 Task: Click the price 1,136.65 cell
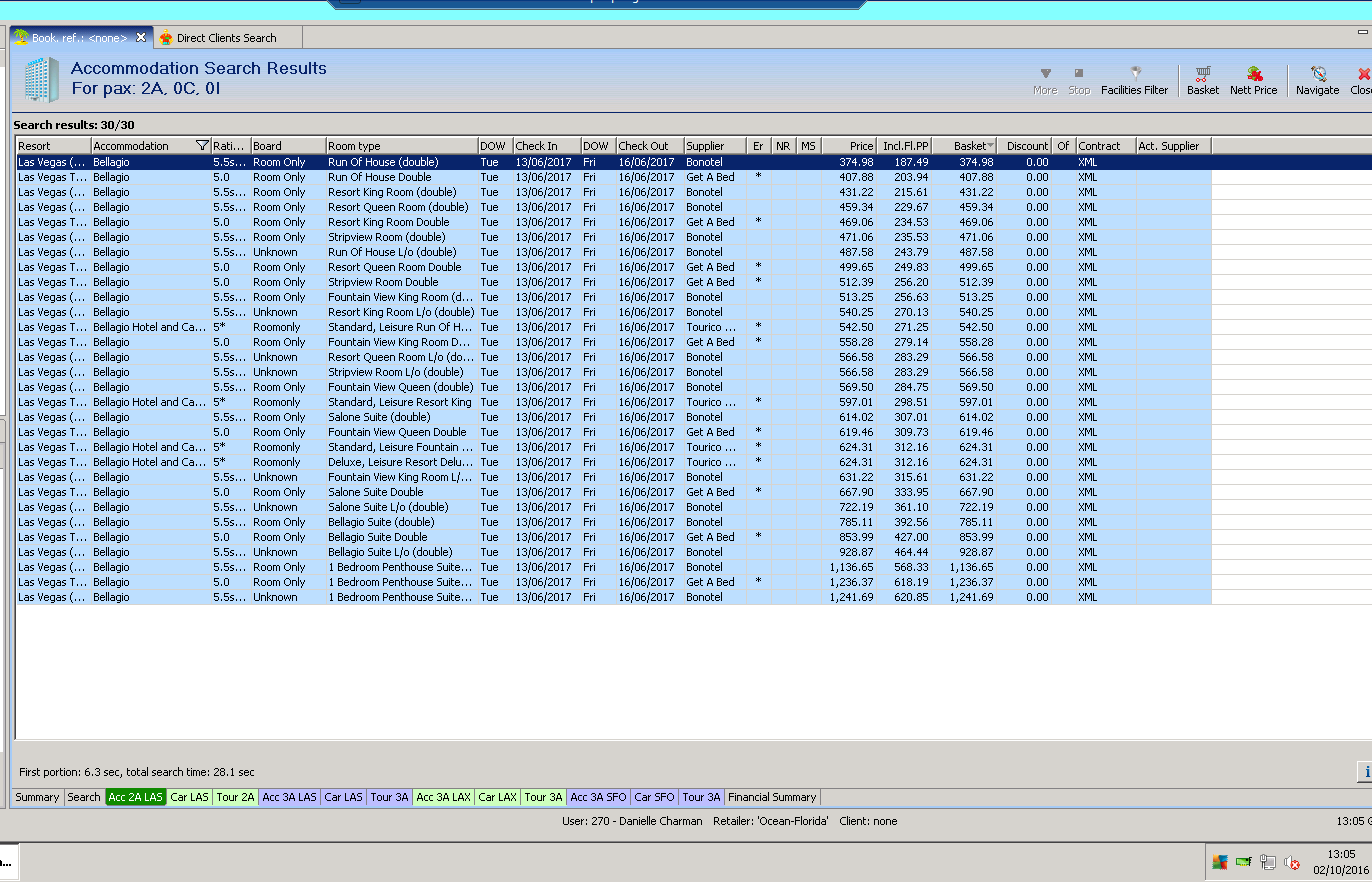pyautogui.click(x=851, y=567)
